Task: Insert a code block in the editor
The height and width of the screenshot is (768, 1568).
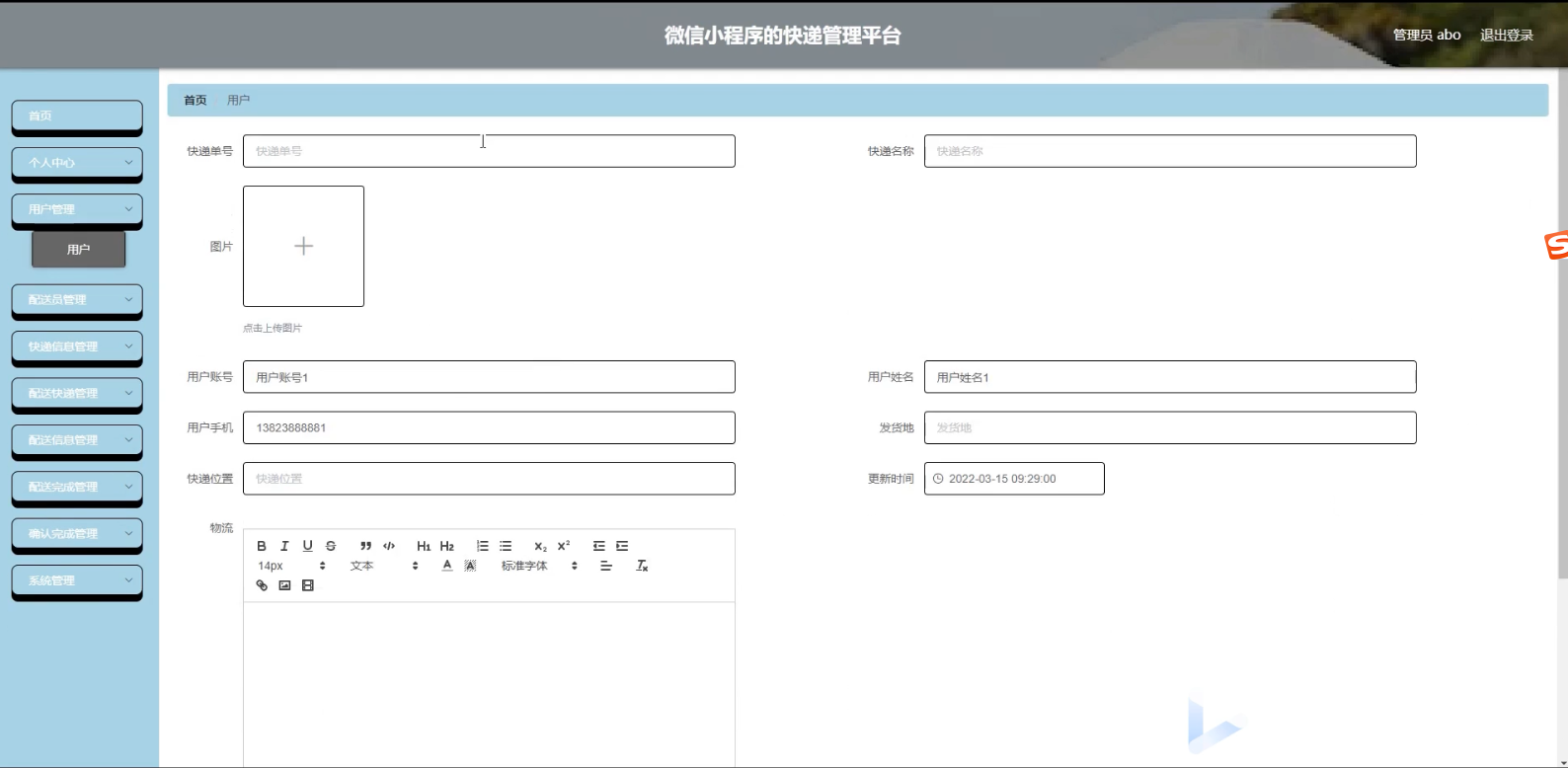Action: tap(389, 546)
